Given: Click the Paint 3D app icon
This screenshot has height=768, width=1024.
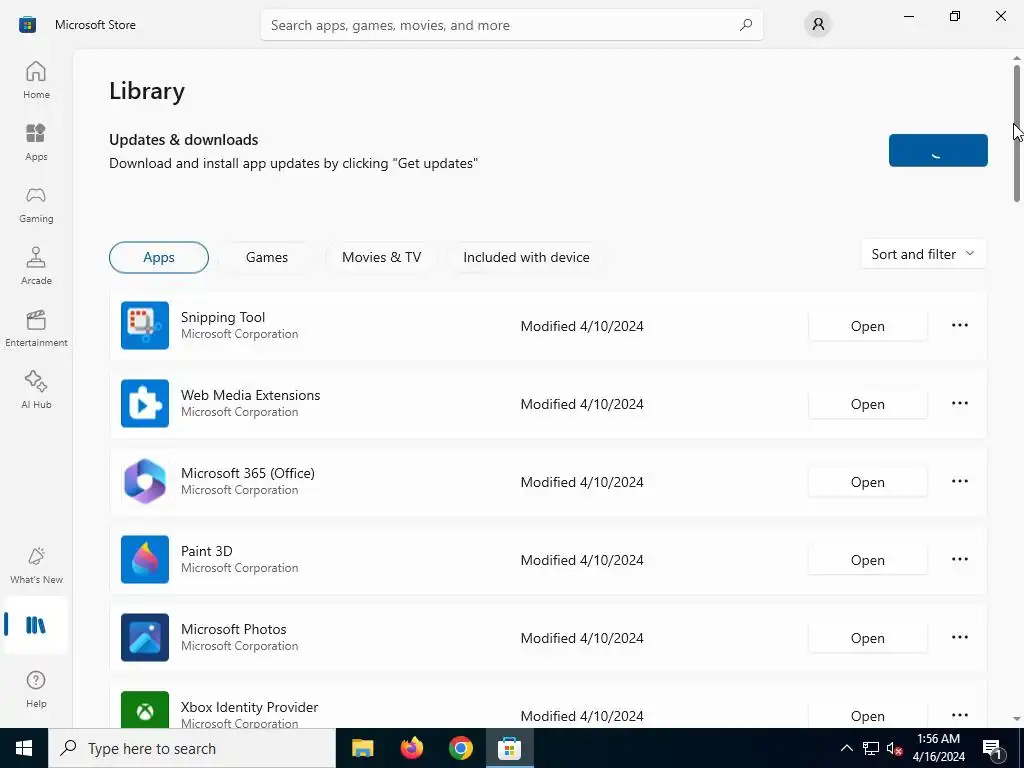Looking at the screenshot, I should pos(145,560).
